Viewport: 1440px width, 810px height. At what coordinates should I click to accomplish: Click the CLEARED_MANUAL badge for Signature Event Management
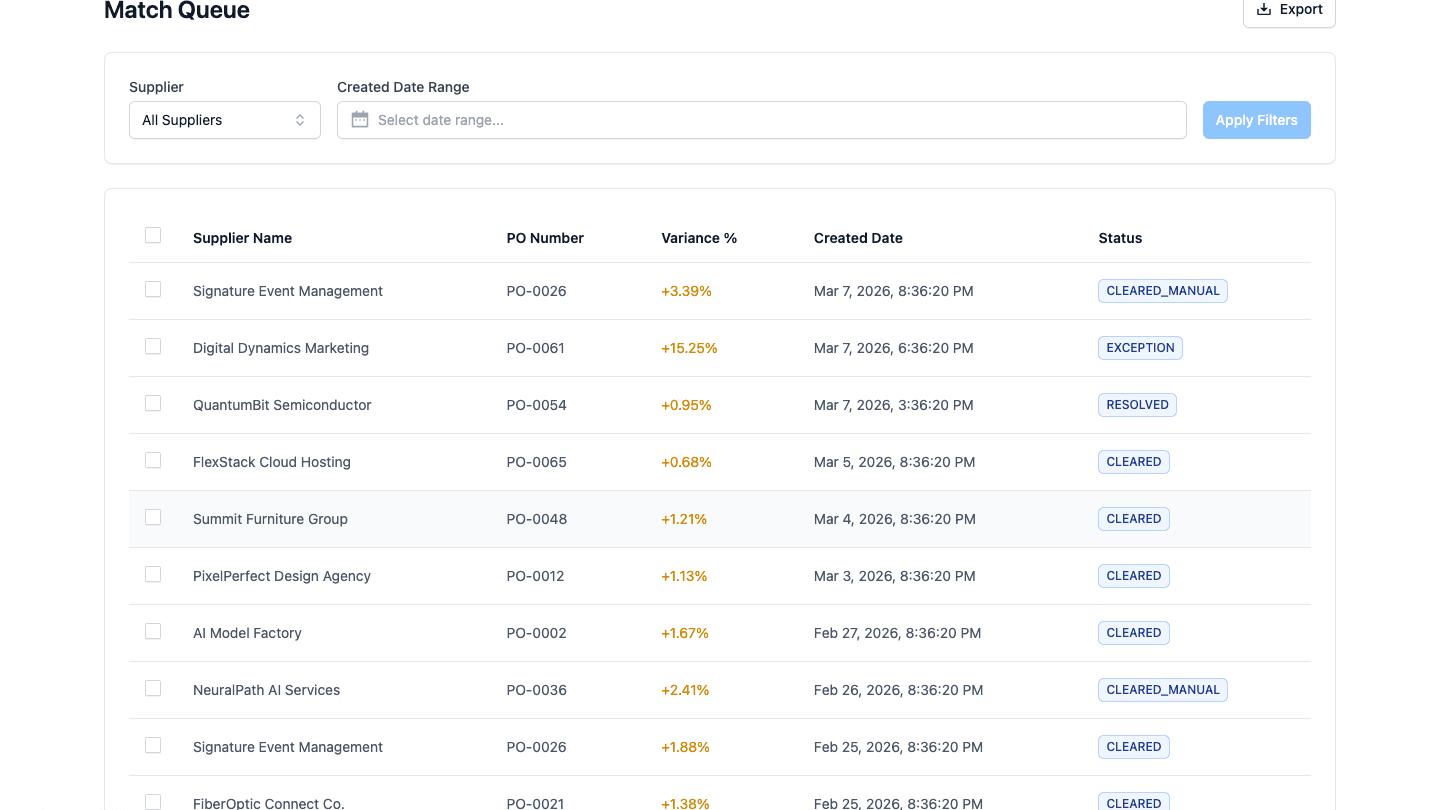pyautogui.click(x=1162, y=290)
